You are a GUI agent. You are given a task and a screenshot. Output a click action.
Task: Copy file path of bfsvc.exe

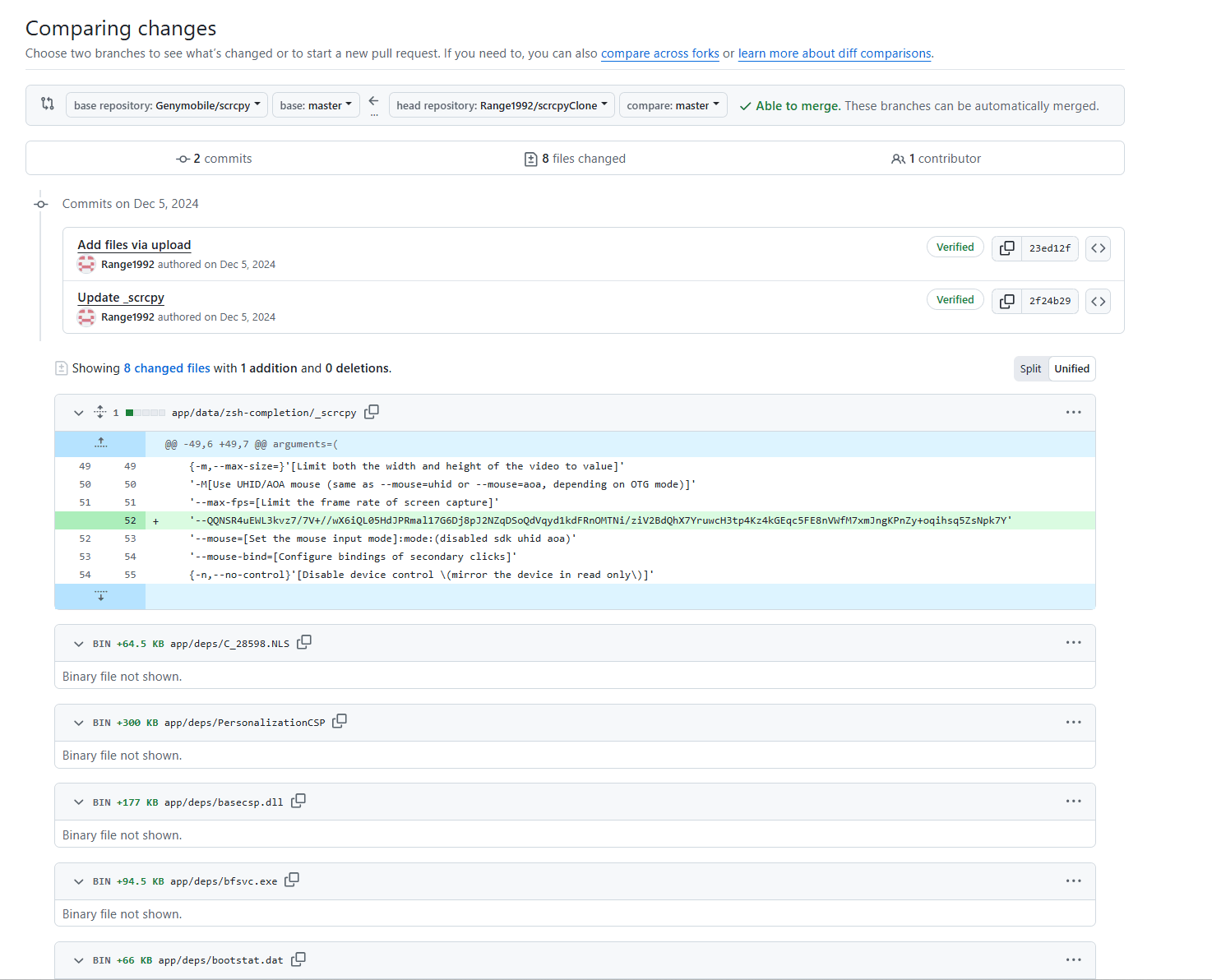[x=292, y=881]
